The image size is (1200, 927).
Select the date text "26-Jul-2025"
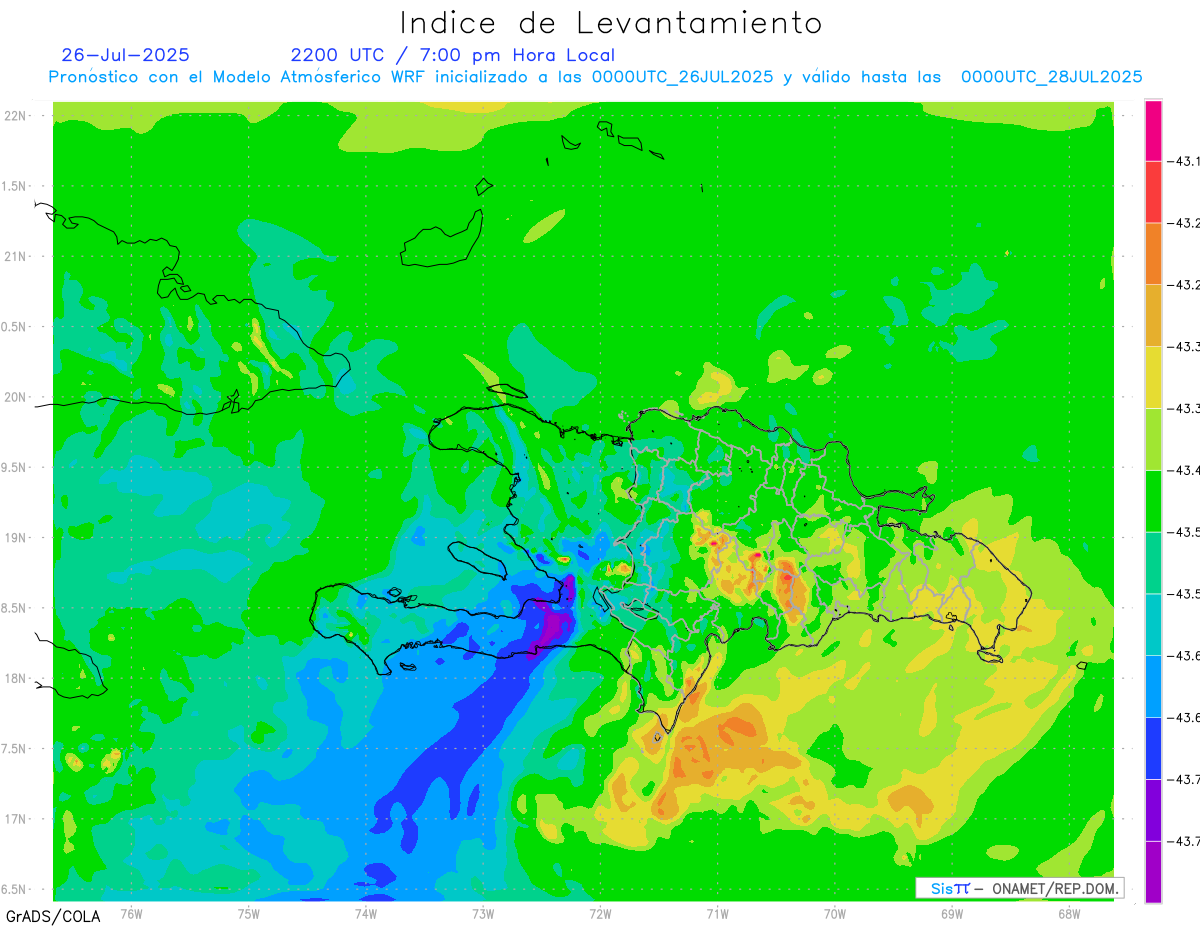click(x=125, y=55)
